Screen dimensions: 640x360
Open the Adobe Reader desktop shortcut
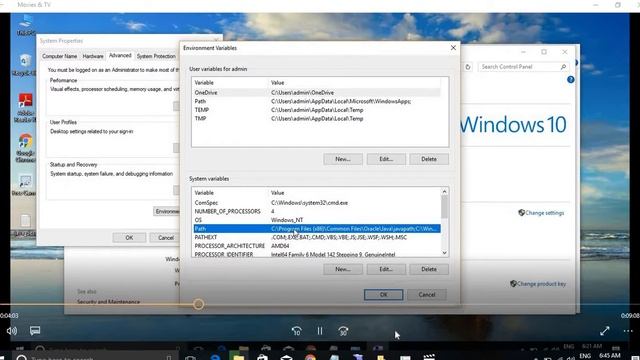[x=25, y=107]
